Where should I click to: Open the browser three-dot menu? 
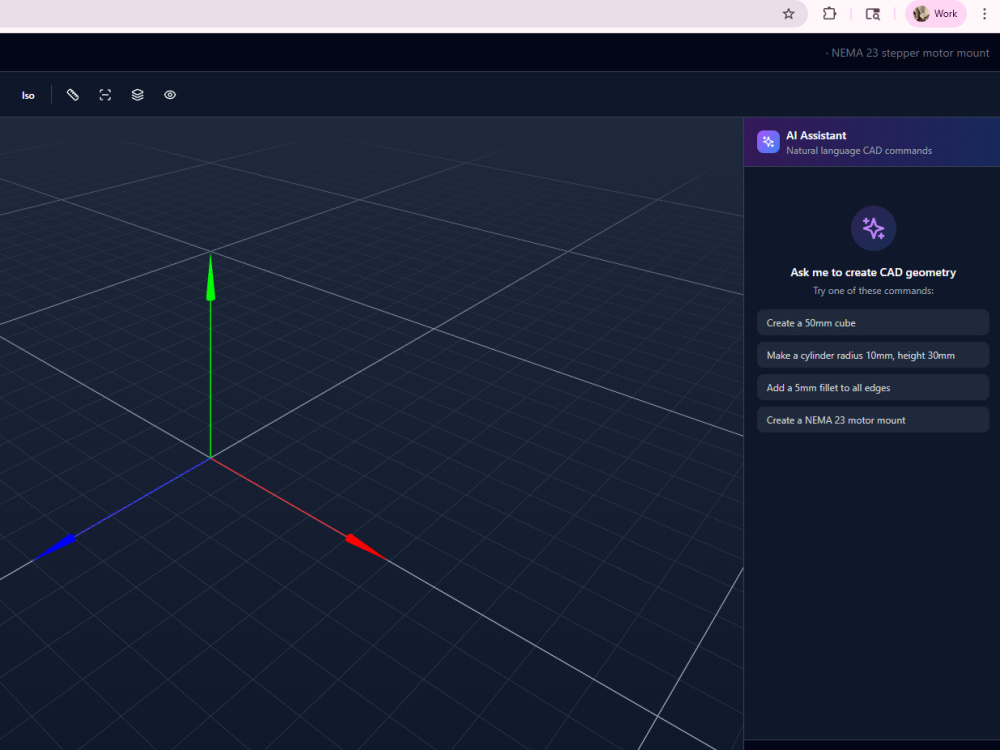pos(984,14)
